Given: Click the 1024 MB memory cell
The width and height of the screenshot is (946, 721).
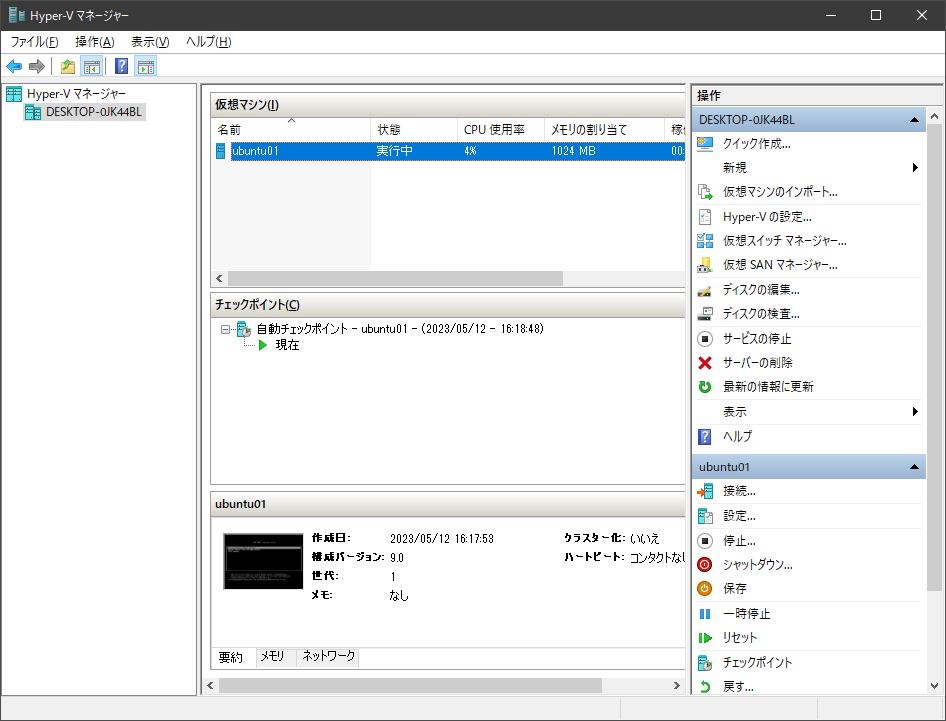Looking at the screenshot, I should click(573, 151).
